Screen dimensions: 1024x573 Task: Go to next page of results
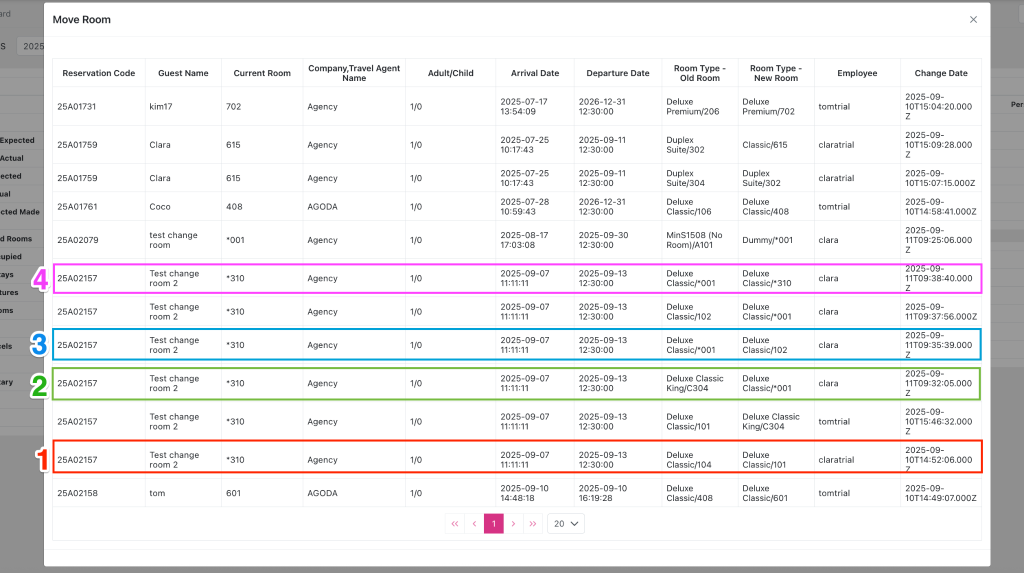513,523
